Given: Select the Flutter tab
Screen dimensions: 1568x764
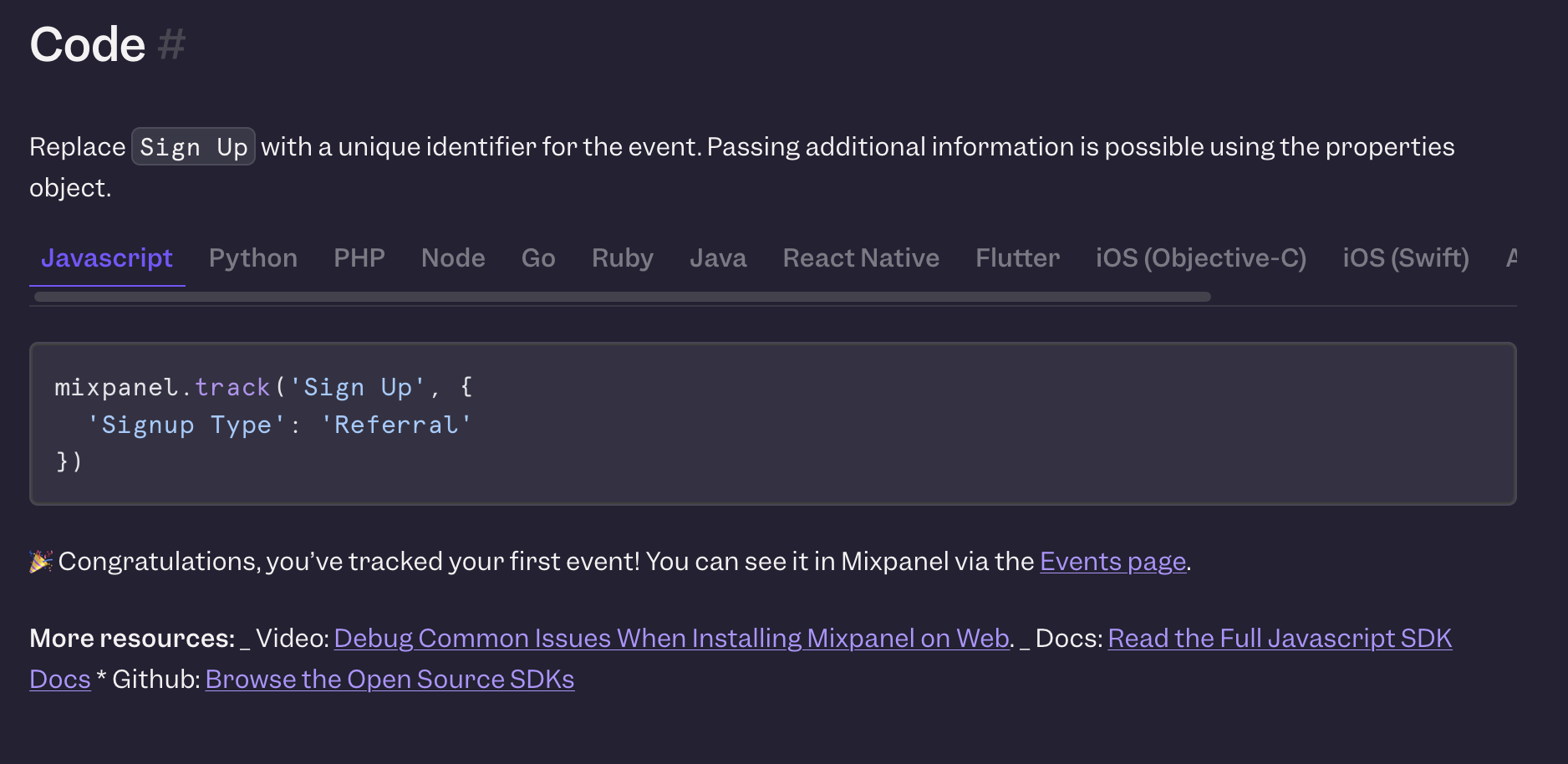Looking at the screenshot, I should (x=1017, y=258).
